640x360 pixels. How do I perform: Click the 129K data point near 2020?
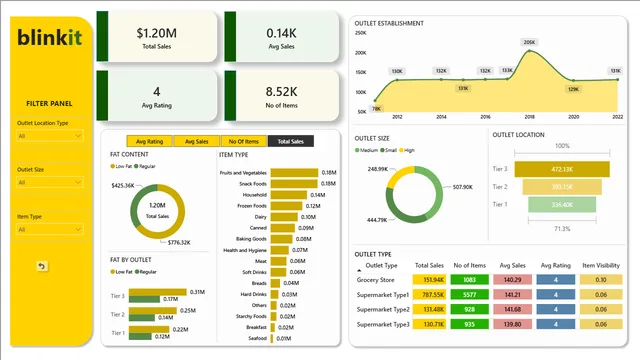tap(573, 80)
